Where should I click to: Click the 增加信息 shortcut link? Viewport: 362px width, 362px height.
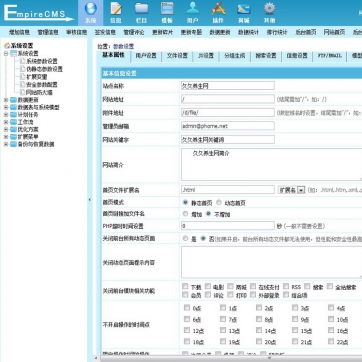[x=19, y=32]
